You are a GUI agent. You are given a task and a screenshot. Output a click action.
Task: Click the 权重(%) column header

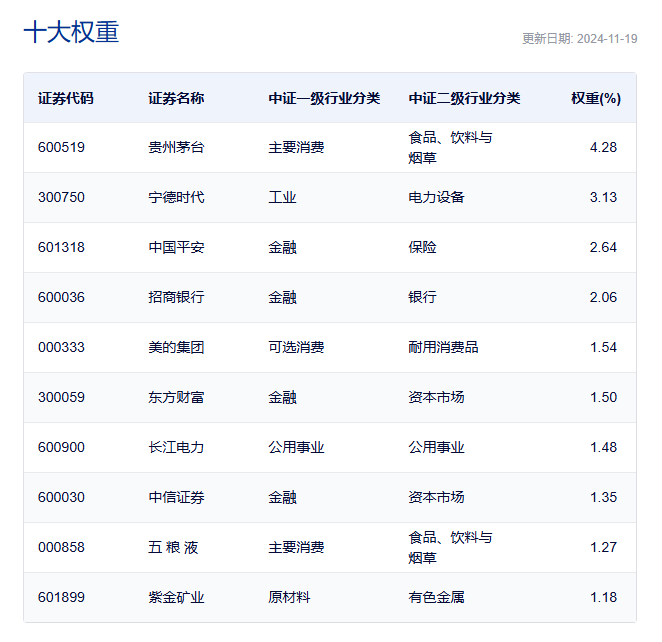[x=596, y=98]
